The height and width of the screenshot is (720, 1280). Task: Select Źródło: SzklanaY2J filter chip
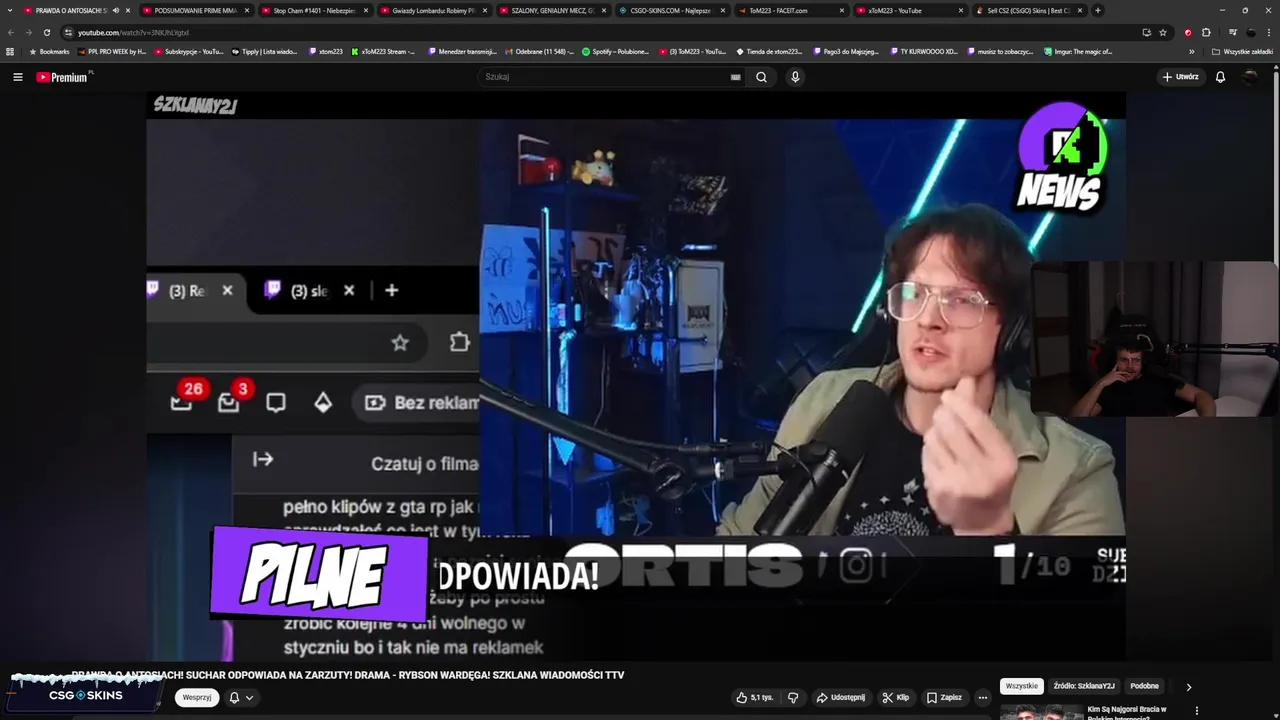(x=1084, y=686)
